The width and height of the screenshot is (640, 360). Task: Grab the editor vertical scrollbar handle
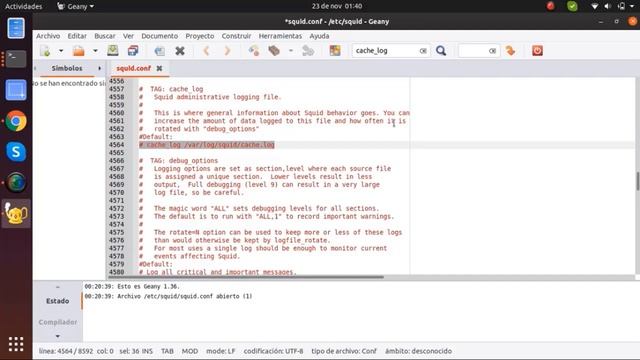tap(637, 181)
